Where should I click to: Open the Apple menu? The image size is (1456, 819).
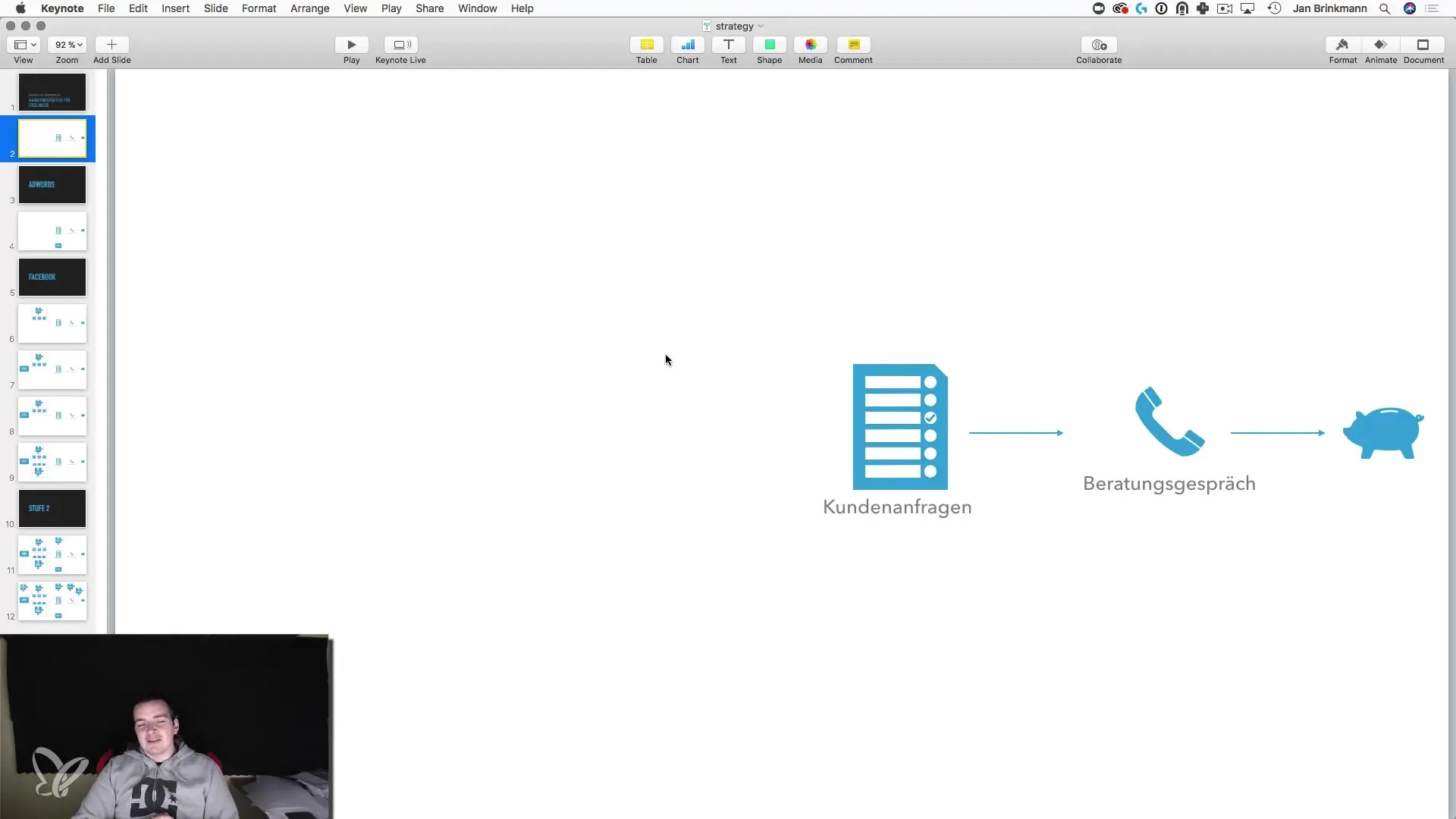coord(20,8)
